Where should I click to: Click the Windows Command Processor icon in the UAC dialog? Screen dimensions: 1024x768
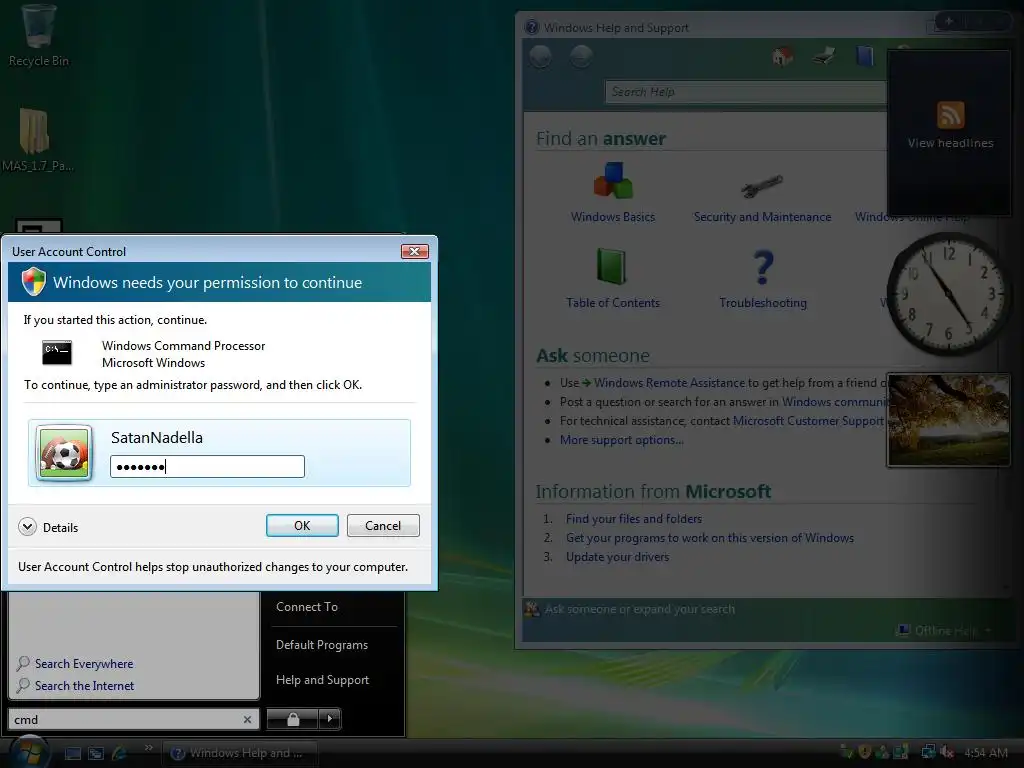click(x=57, y=353)
